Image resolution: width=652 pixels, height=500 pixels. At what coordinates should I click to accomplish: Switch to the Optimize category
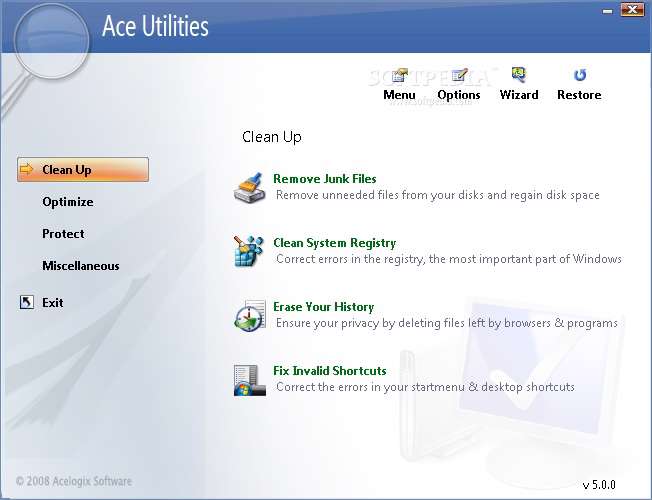(68, 202)
